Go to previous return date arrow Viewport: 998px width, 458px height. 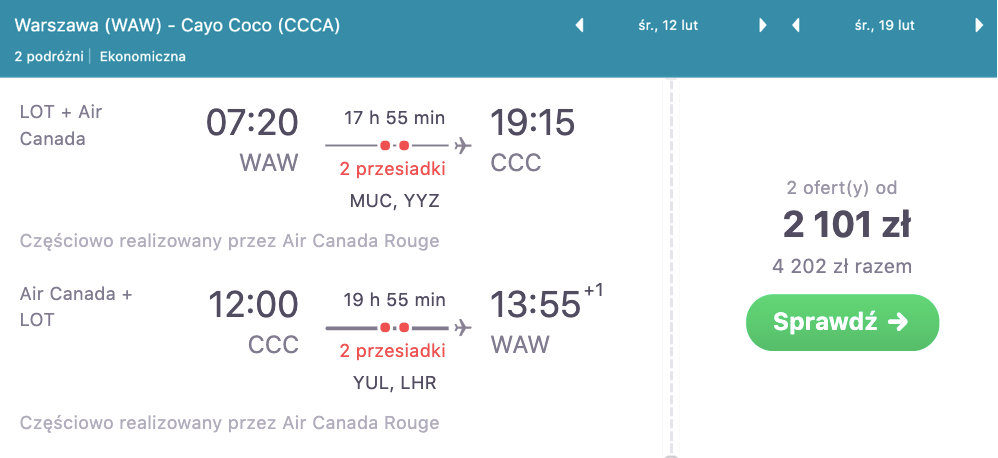click(x=796, y=26)
